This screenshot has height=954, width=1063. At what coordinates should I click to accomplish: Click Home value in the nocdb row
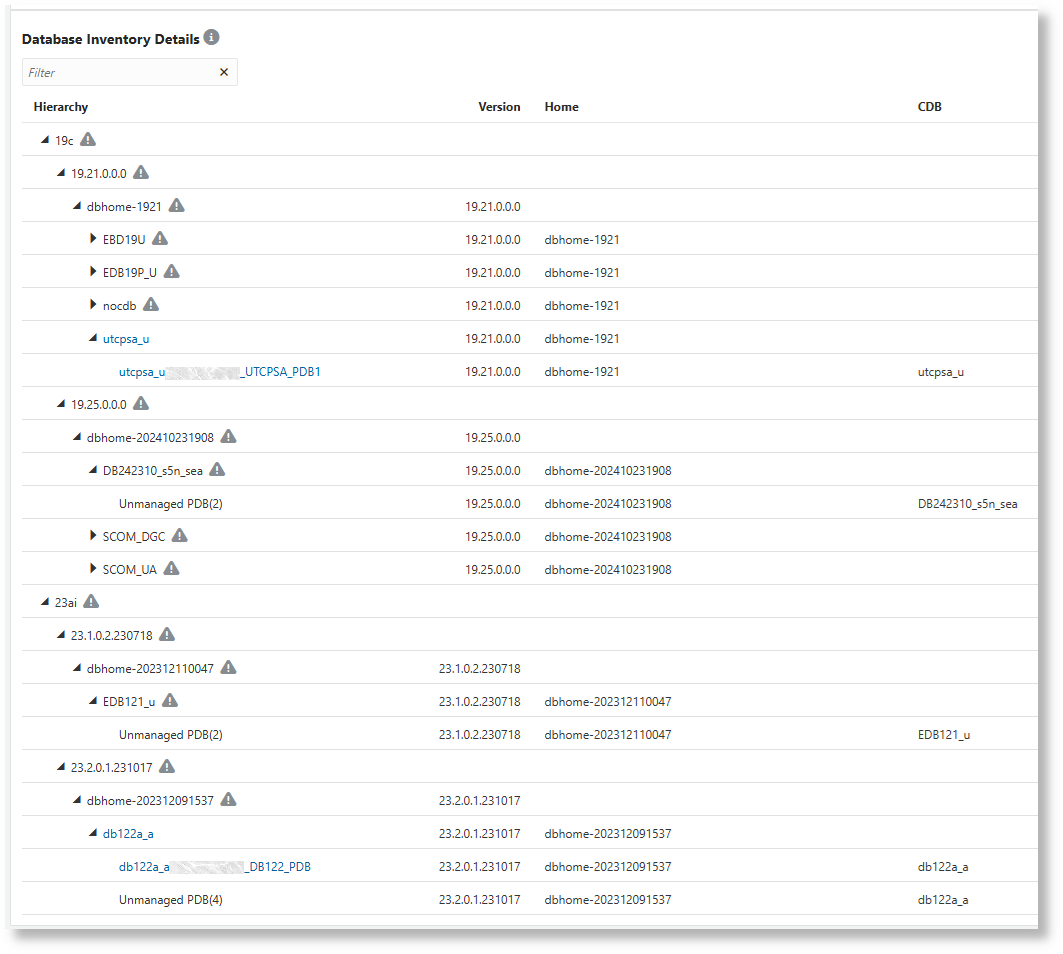(582, 306)
